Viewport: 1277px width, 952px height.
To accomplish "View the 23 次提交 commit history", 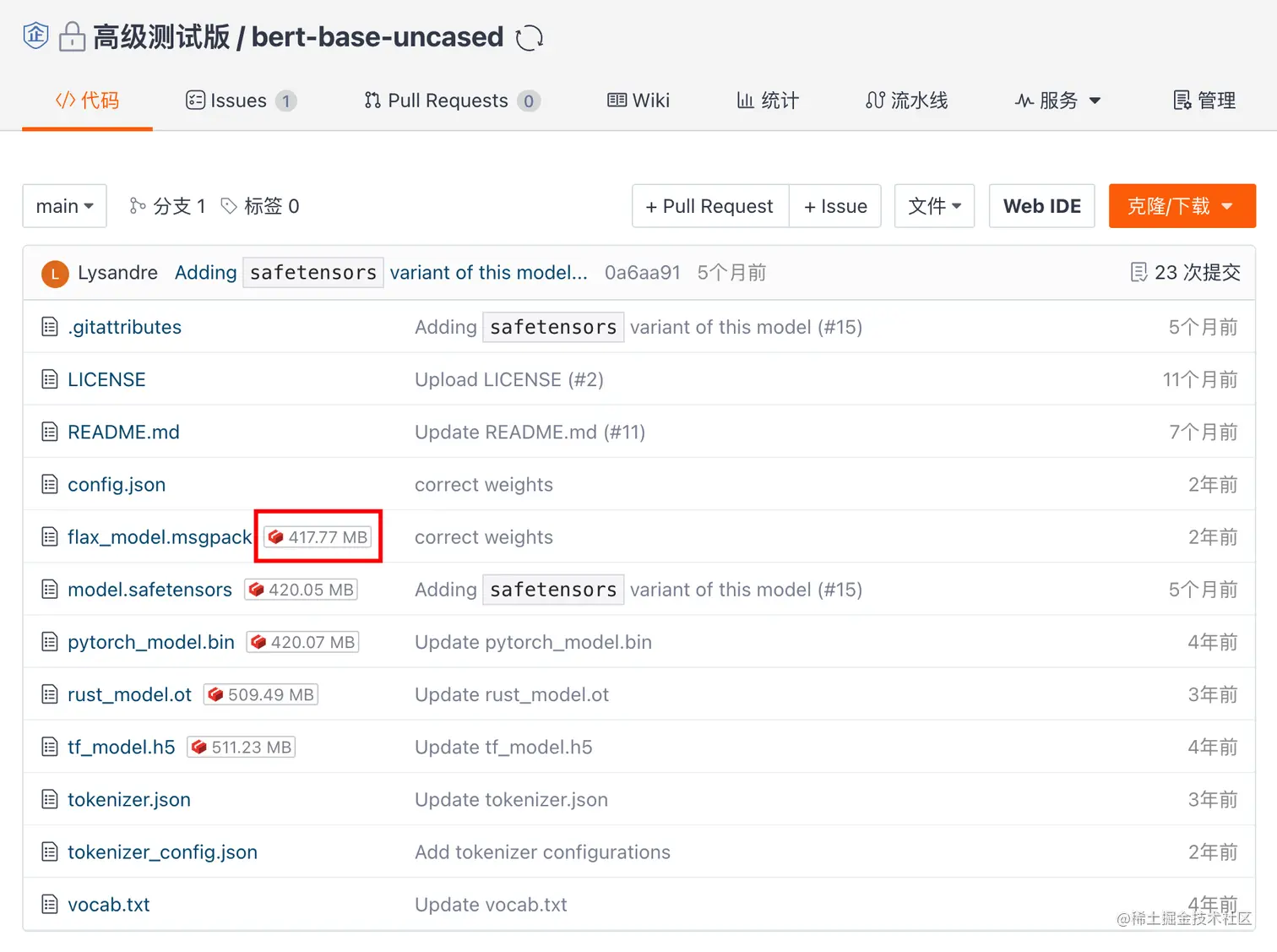I will 1185,272.
